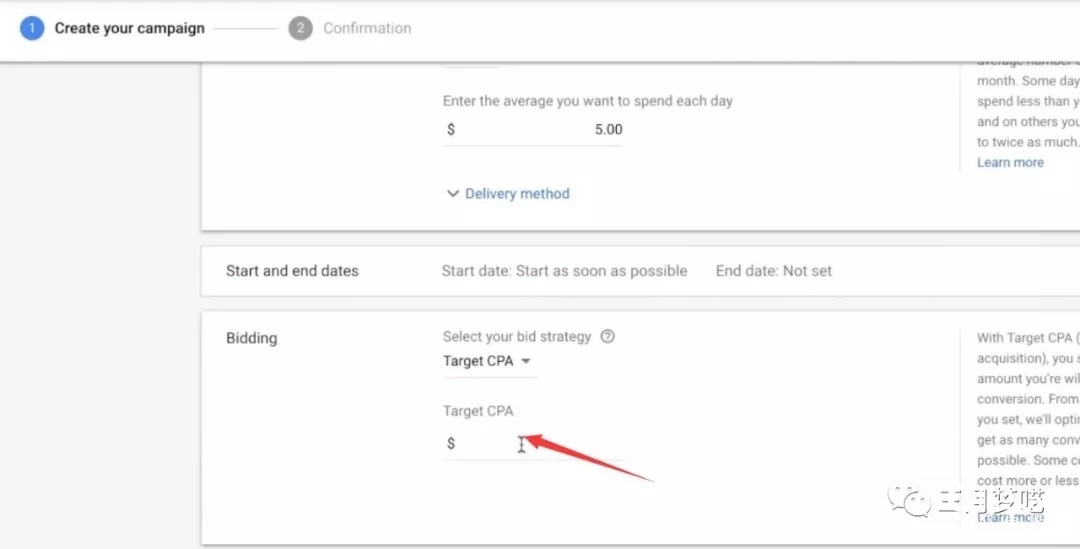Viewport: 1080px width, 549px height.
Task: Click the step 2 Confirmation circle icon
Action: (300, 28)
